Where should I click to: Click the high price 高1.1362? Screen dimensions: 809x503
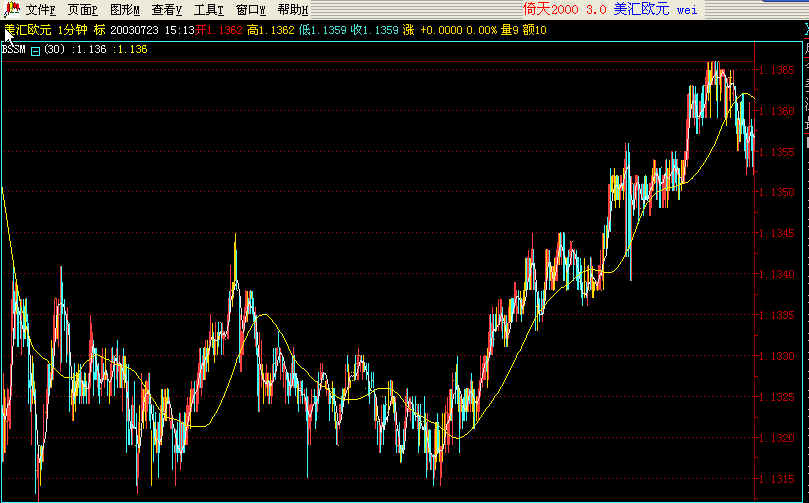271,30
